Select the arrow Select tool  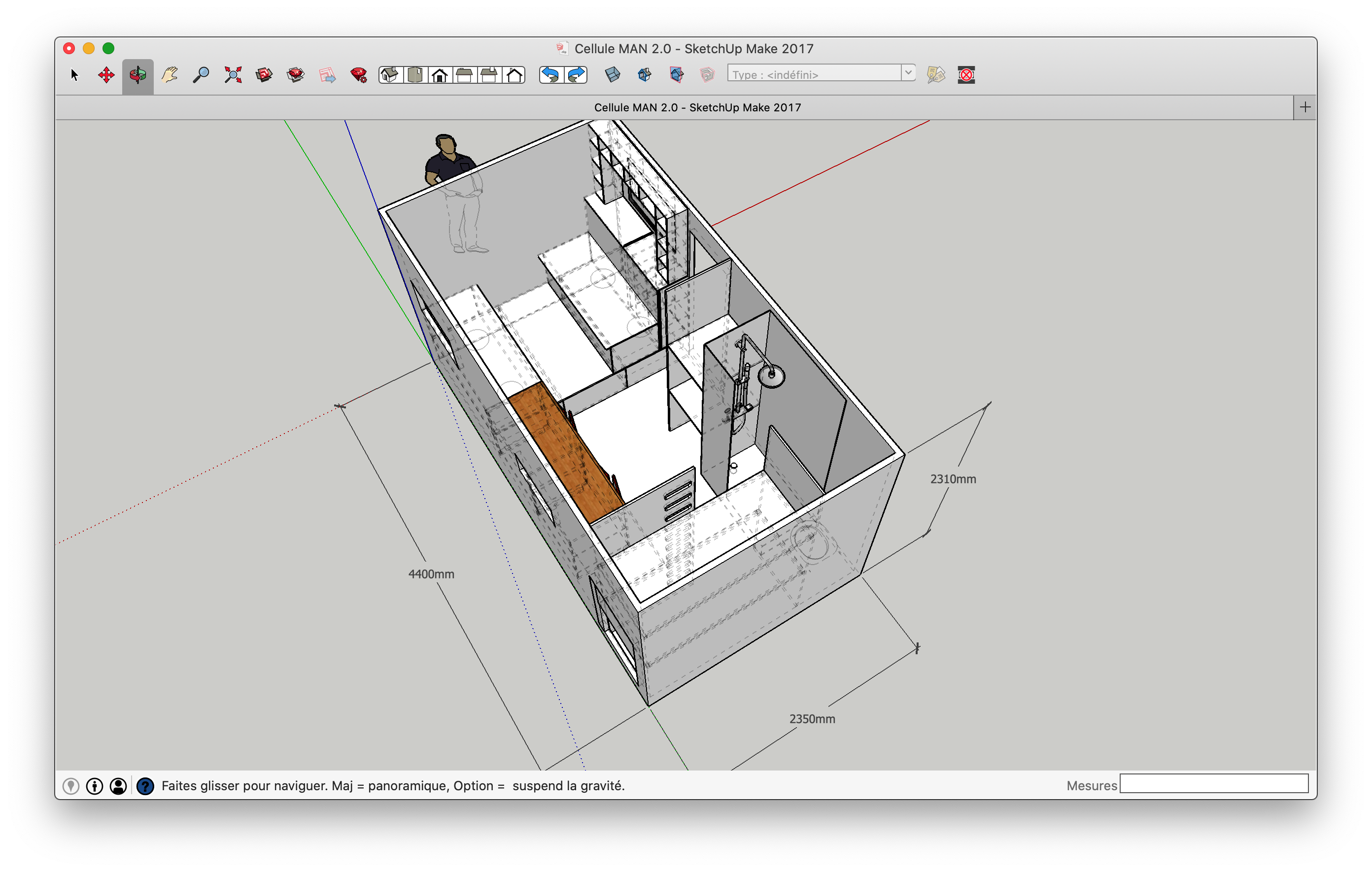pyautogui.click(x=74, y=74)
